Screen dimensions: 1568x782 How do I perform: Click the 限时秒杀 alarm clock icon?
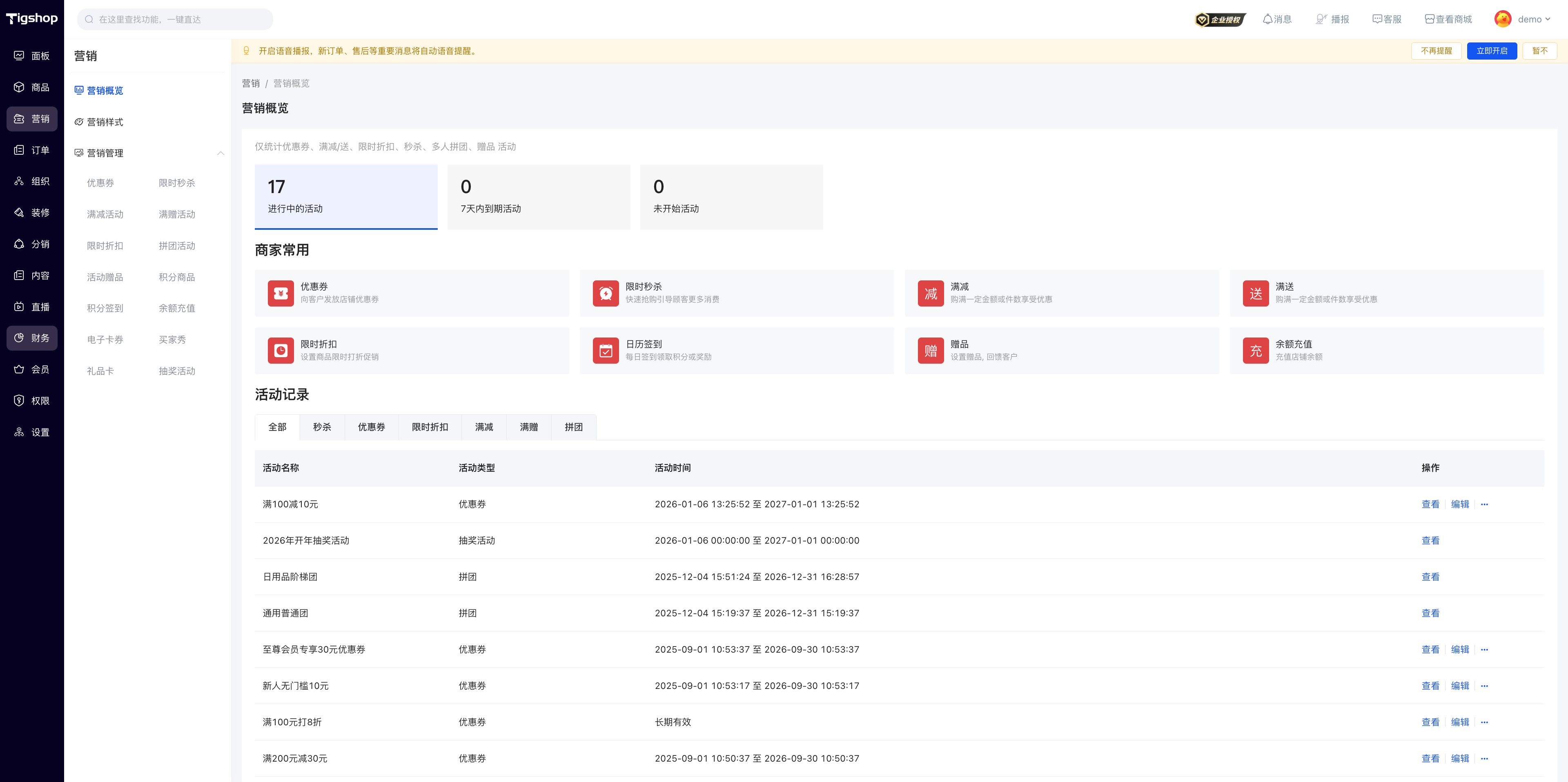(x=606, y=293)
